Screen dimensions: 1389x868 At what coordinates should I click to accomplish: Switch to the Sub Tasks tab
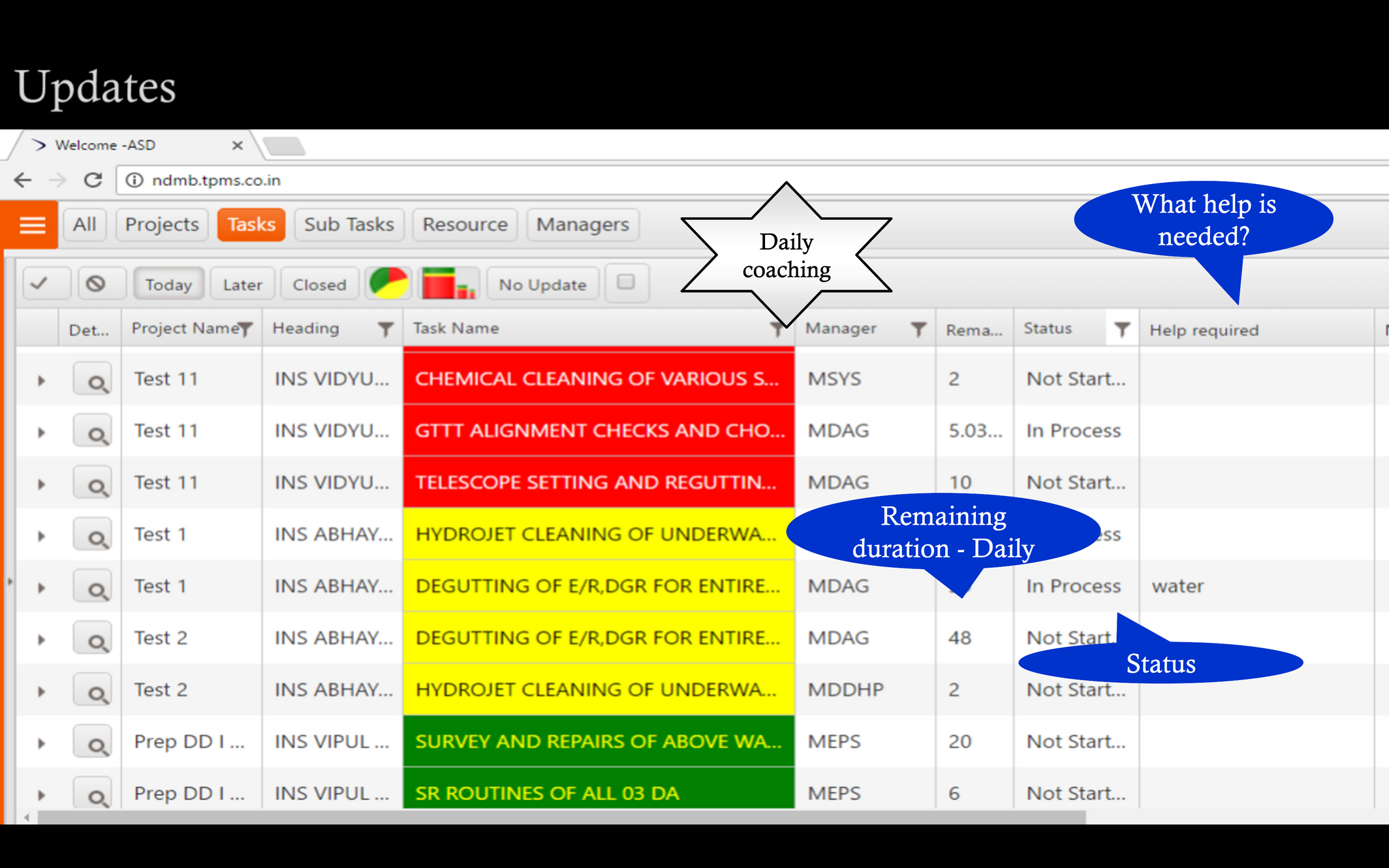pyautogui.click(x=349, y=225)
